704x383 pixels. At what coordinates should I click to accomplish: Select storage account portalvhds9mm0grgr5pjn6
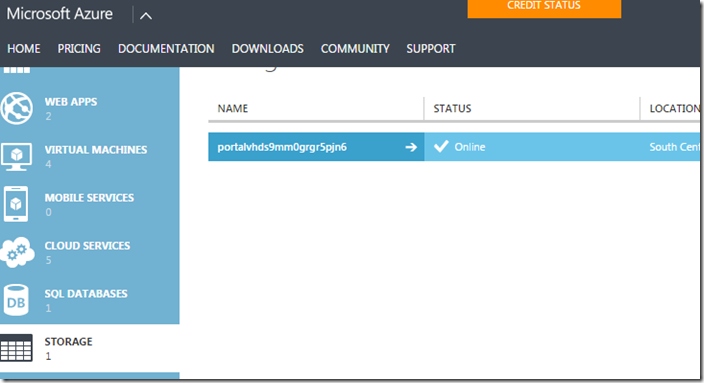[282, 147]
